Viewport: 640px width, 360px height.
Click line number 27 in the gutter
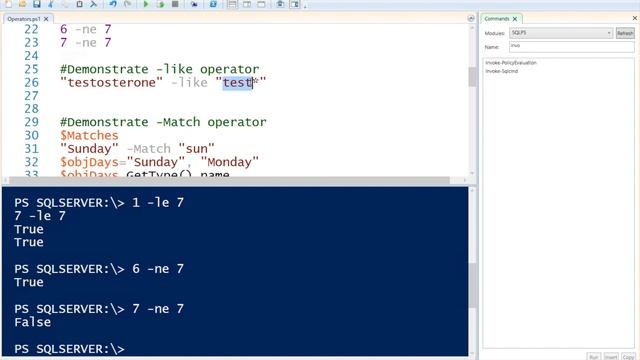click(31, 96)
